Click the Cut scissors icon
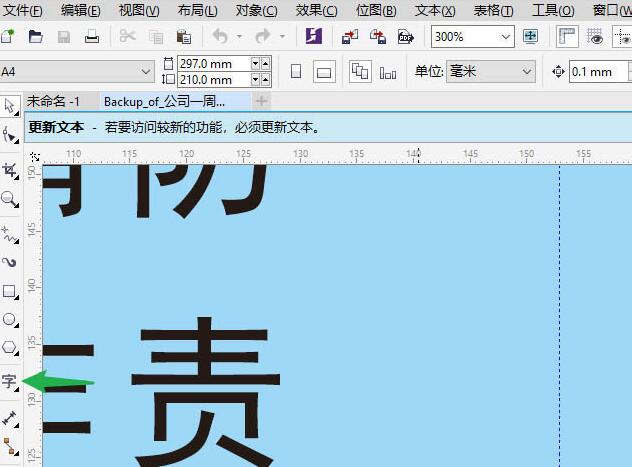Screen dimensions: 632x467 click(127, 37)
